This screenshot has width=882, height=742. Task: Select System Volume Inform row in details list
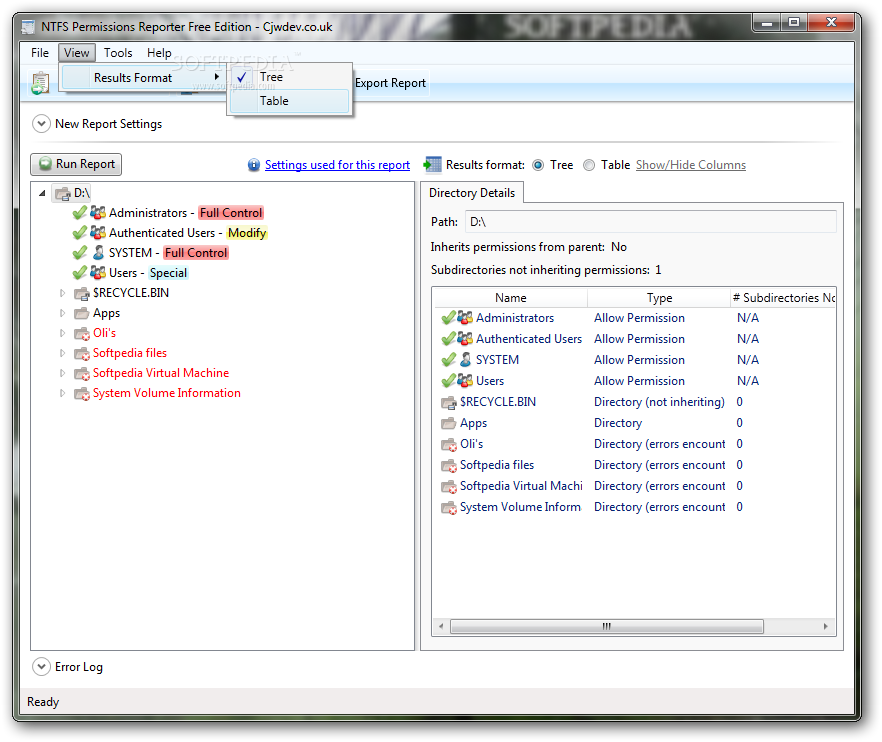click(634, 507)
